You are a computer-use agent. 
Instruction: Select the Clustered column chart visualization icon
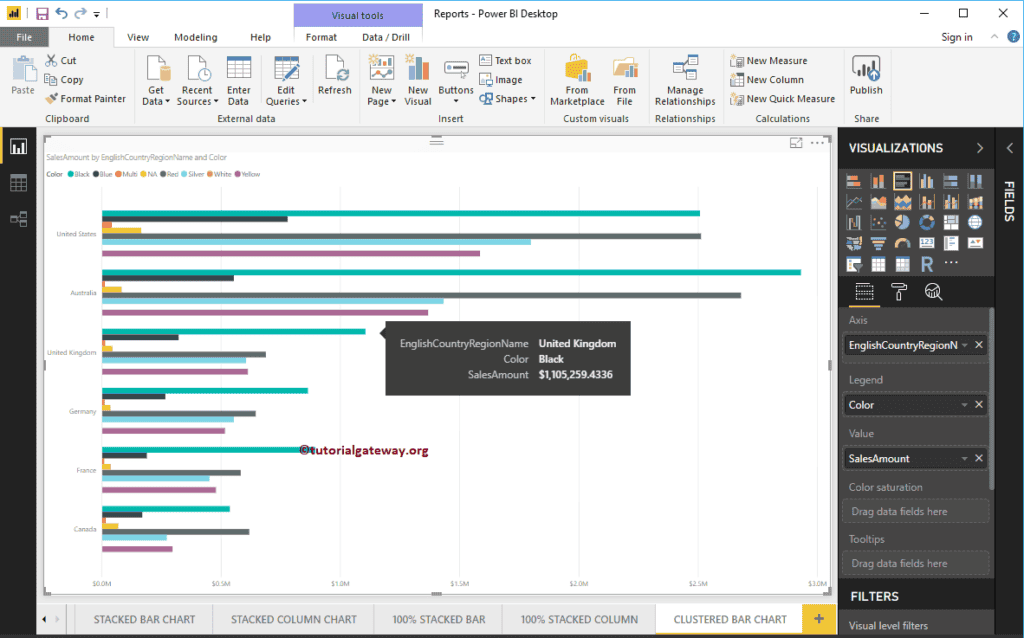(x=926, y=182)
